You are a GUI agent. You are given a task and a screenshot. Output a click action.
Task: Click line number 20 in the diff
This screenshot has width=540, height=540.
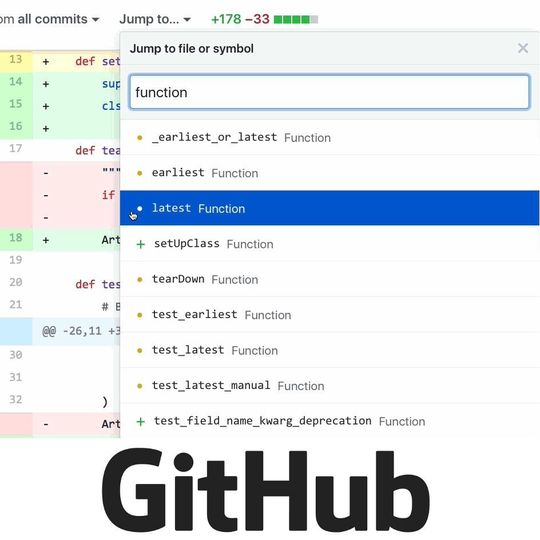pos(16,282)
